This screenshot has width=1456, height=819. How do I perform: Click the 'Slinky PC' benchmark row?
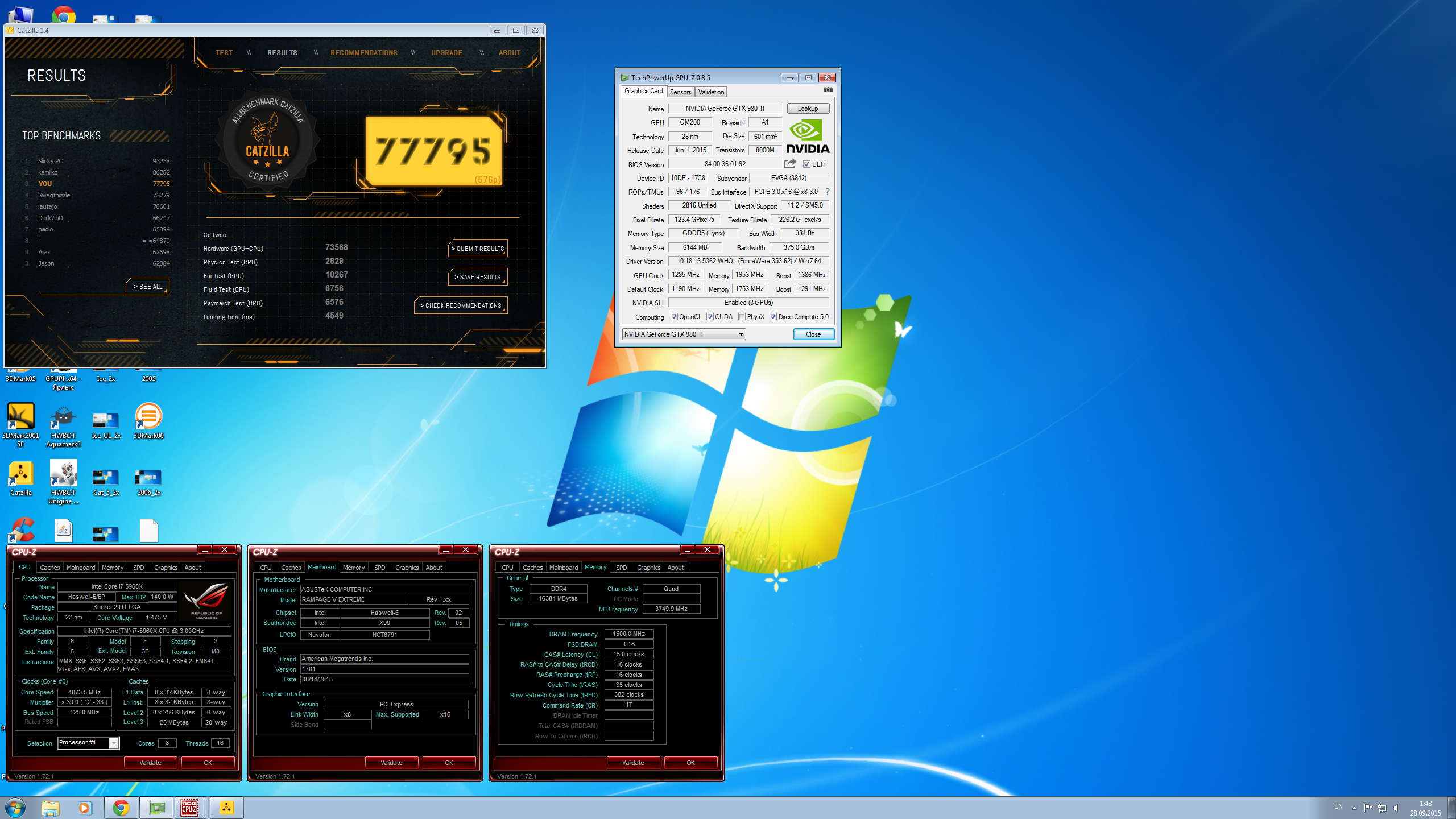[97, 161]
